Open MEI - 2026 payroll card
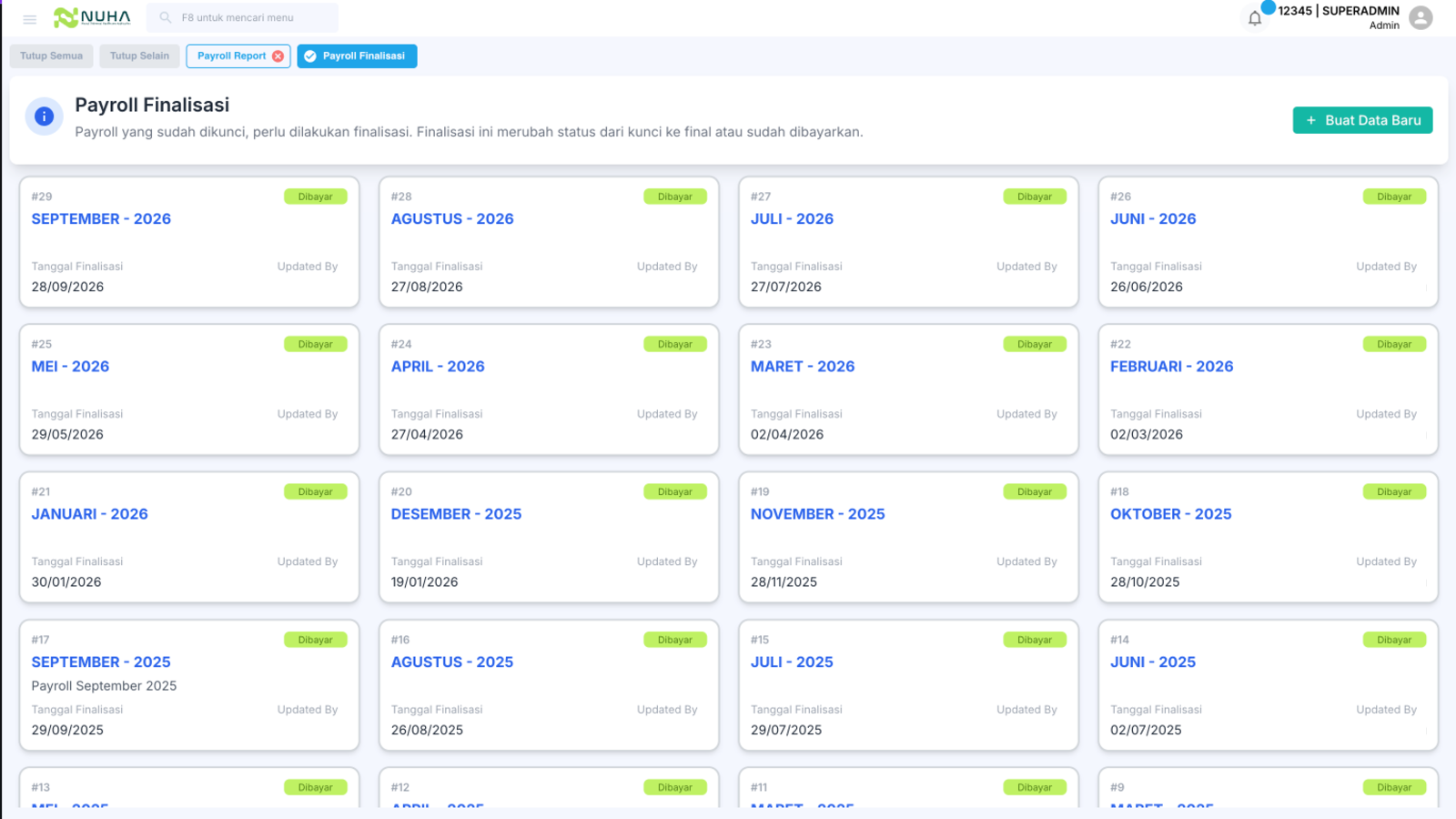Image resolution: width=1456 pixels, height=819 pixels. pyautogui.click(x=189, y=389)
